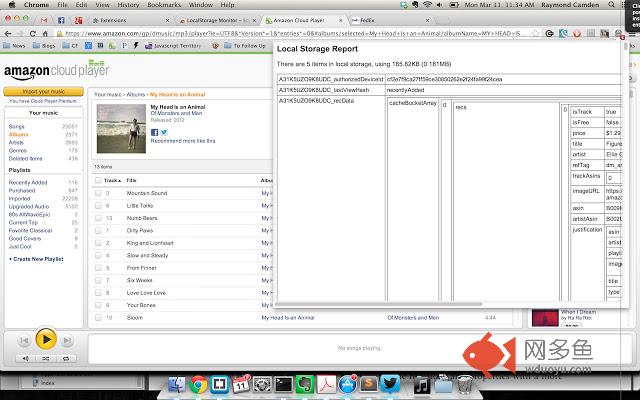The height and width of the screenshot is (400, 640).
Task: Switch to the FedEx tab
Action: tap(390, 20)
